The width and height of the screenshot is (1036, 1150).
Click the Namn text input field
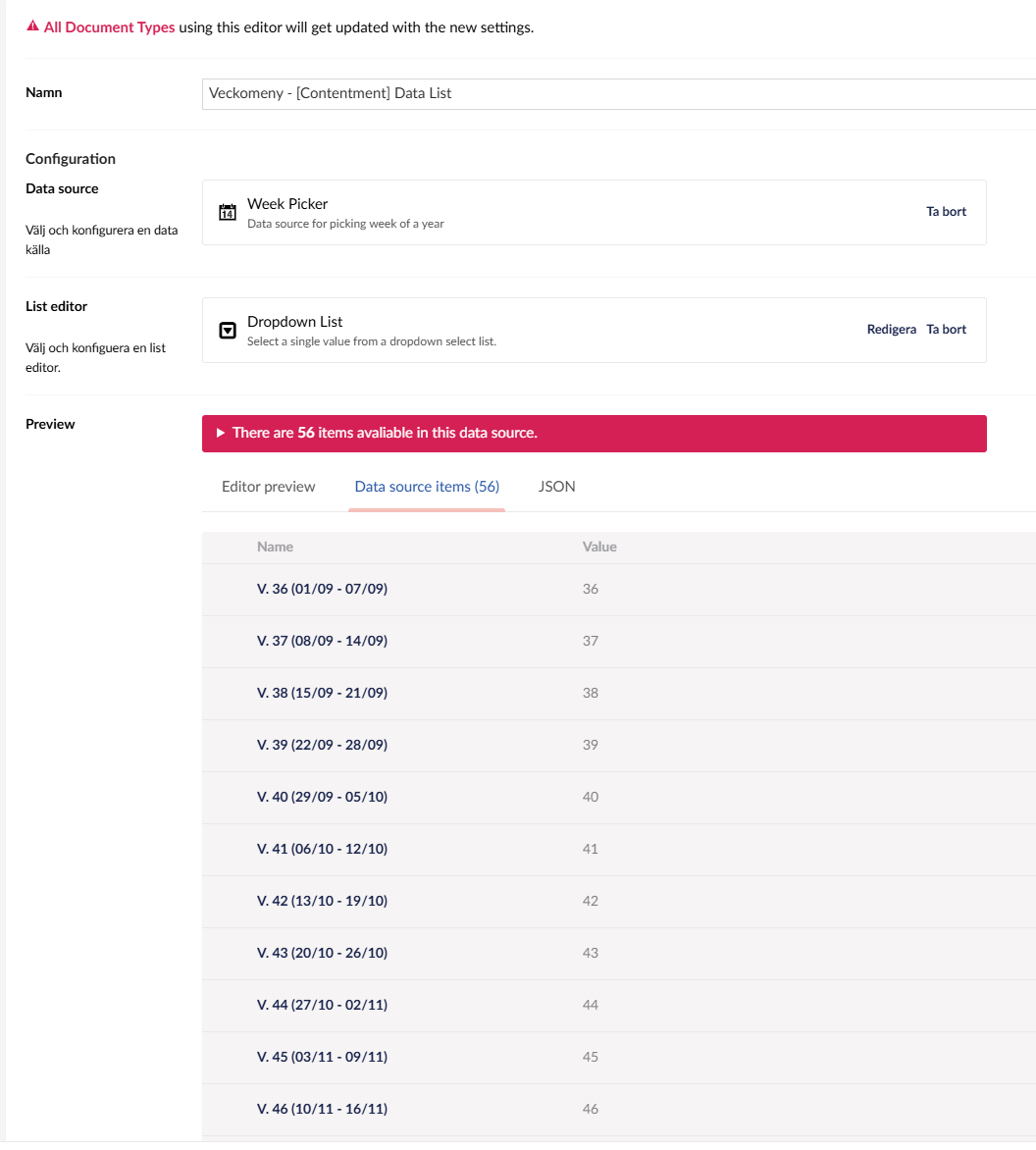(x=618, y=93)
